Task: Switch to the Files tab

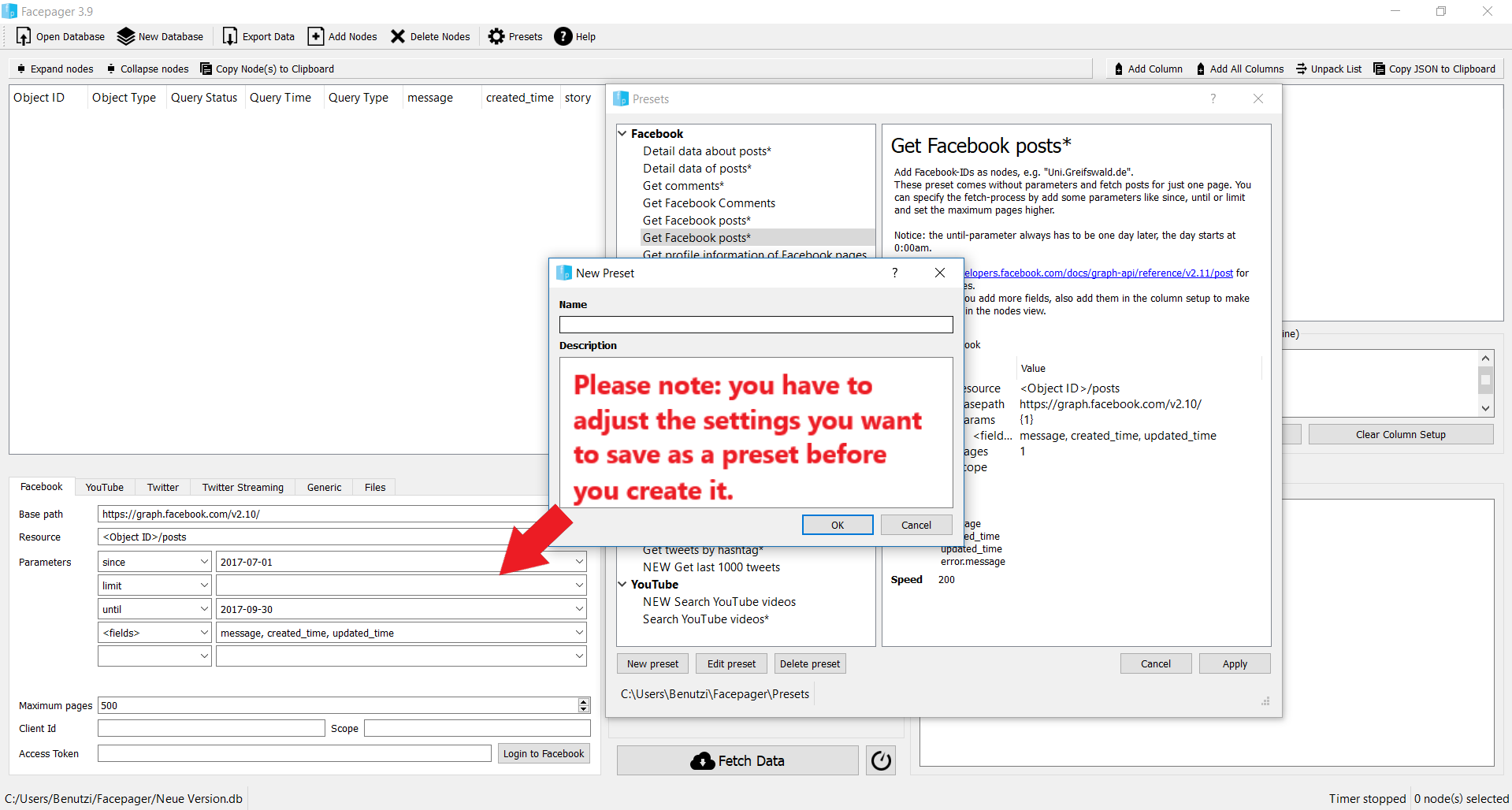Action: point(375,487)
